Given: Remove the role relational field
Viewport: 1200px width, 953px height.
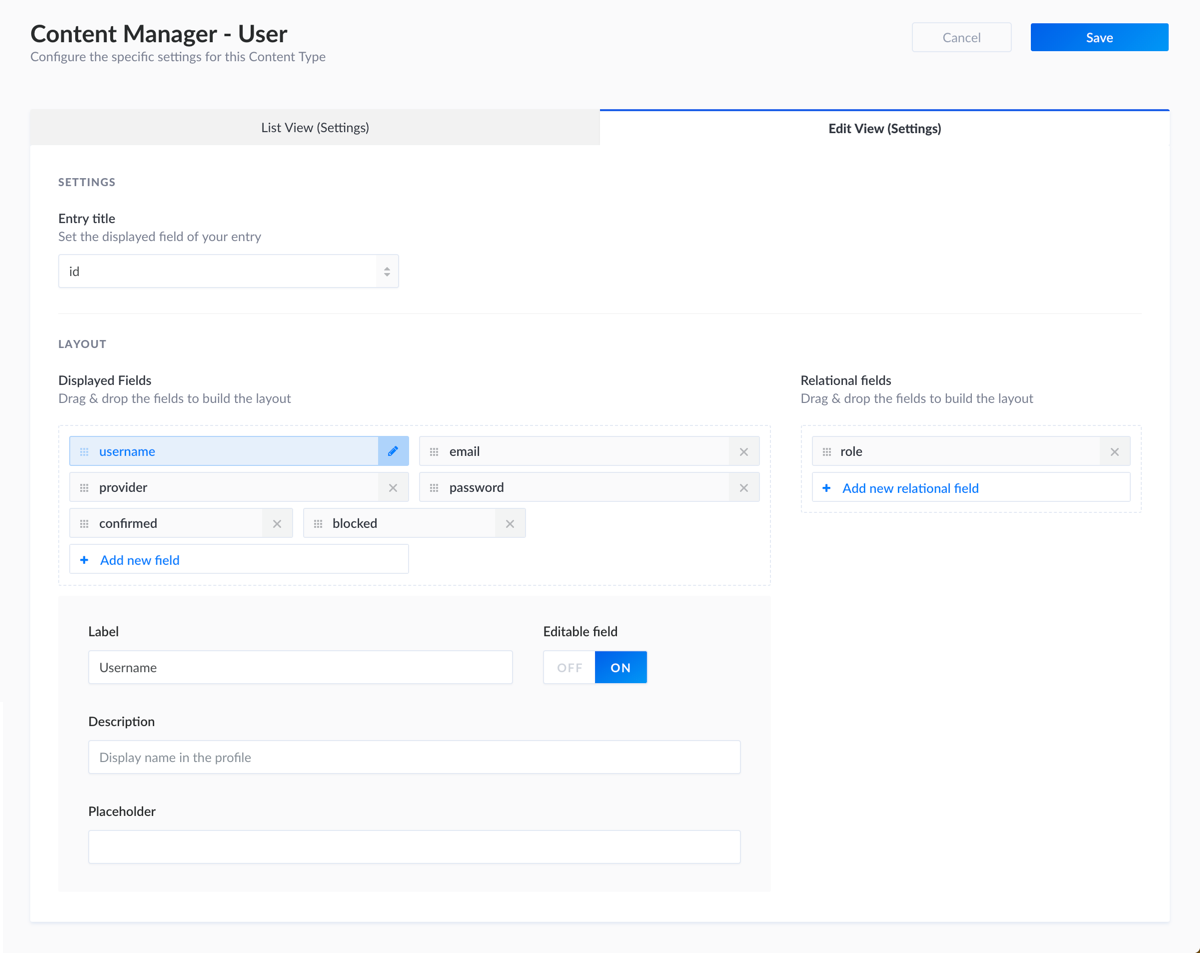Looking at the screenshot, I should tap(1114, 451).
